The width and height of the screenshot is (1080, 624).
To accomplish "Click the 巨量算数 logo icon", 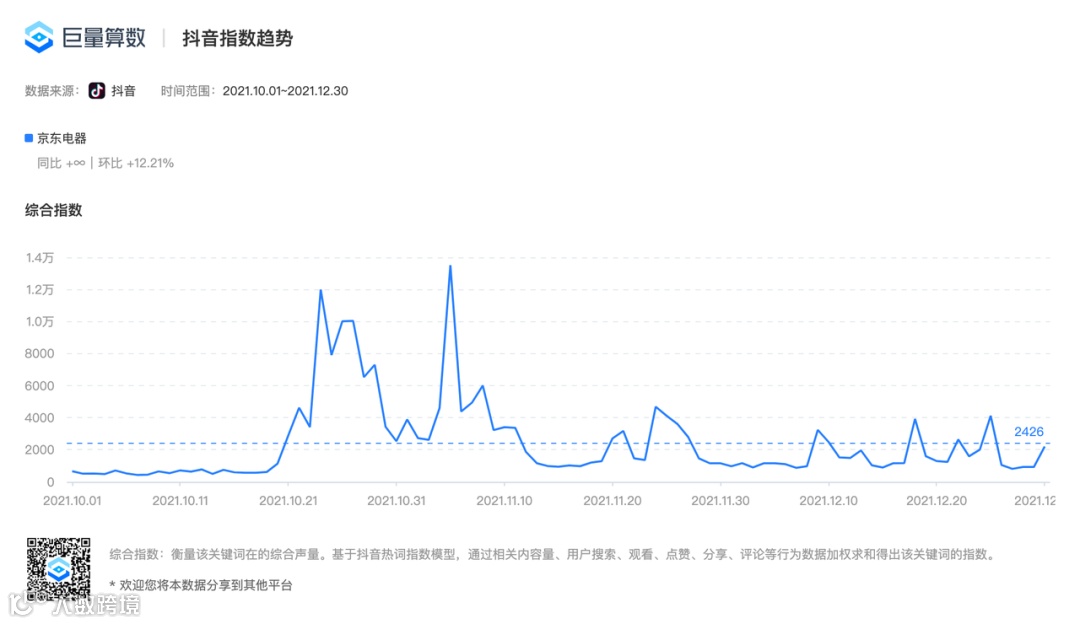I will [39, 37].
